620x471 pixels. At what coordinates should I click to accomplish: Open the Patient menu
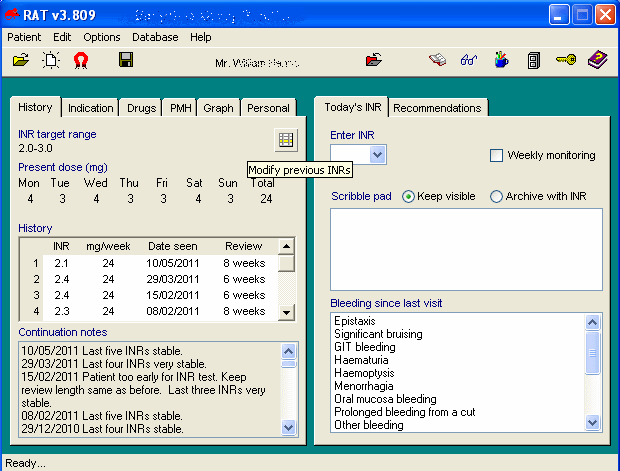[24, 37]
